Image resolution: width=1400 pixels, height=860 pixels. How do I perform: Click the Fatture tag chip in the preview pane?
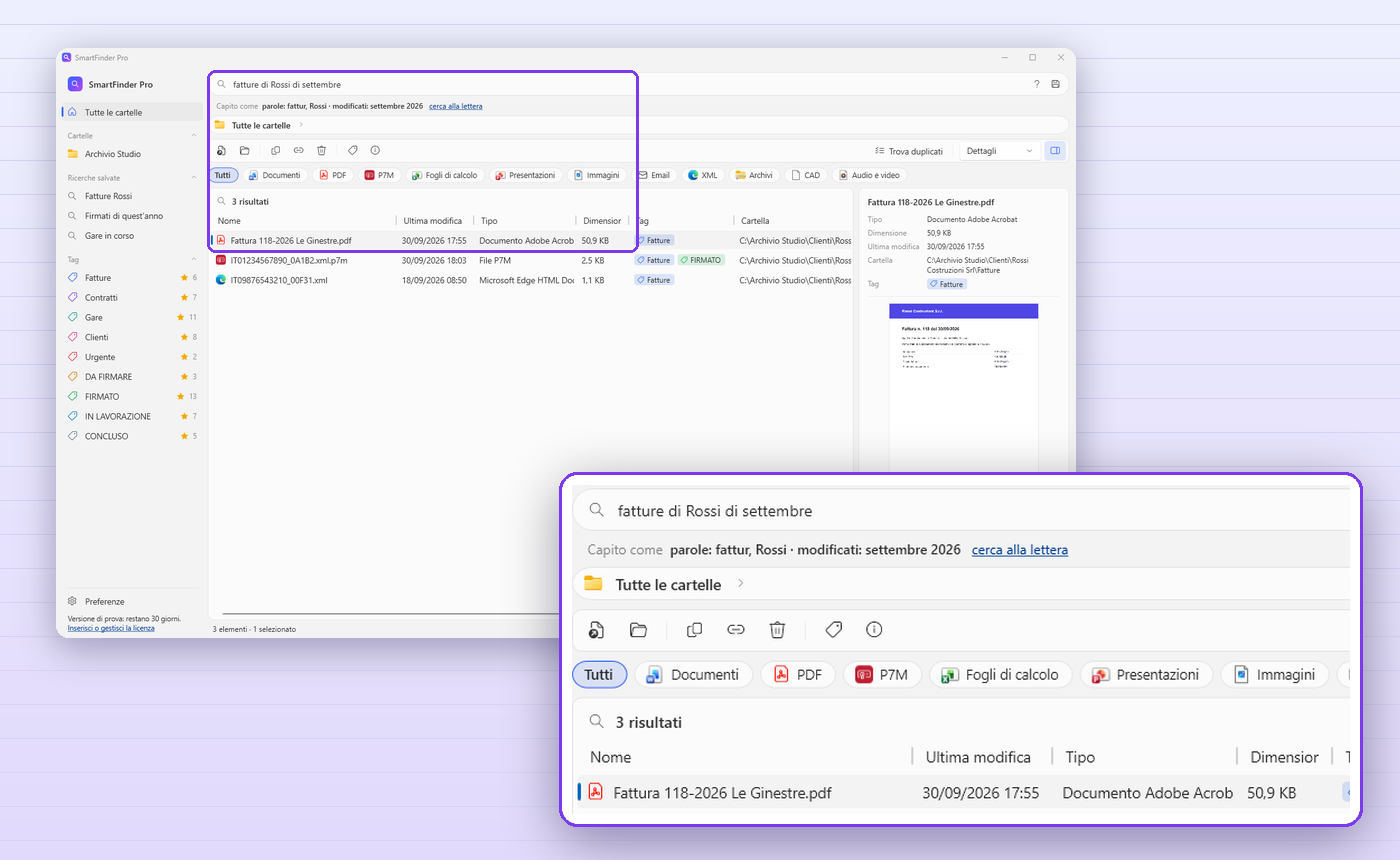point(947,284)
